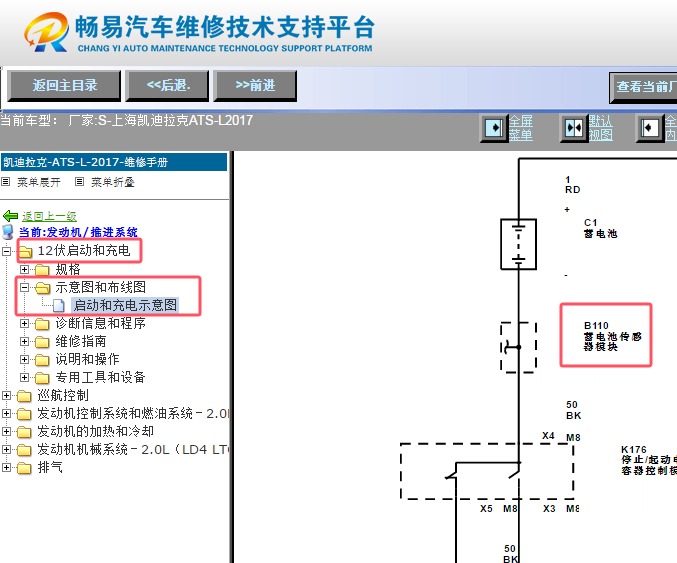677x563 pixels.
Task: Click the 返回主目录 button
Action: pyautogui.click(x=64, y=85)
